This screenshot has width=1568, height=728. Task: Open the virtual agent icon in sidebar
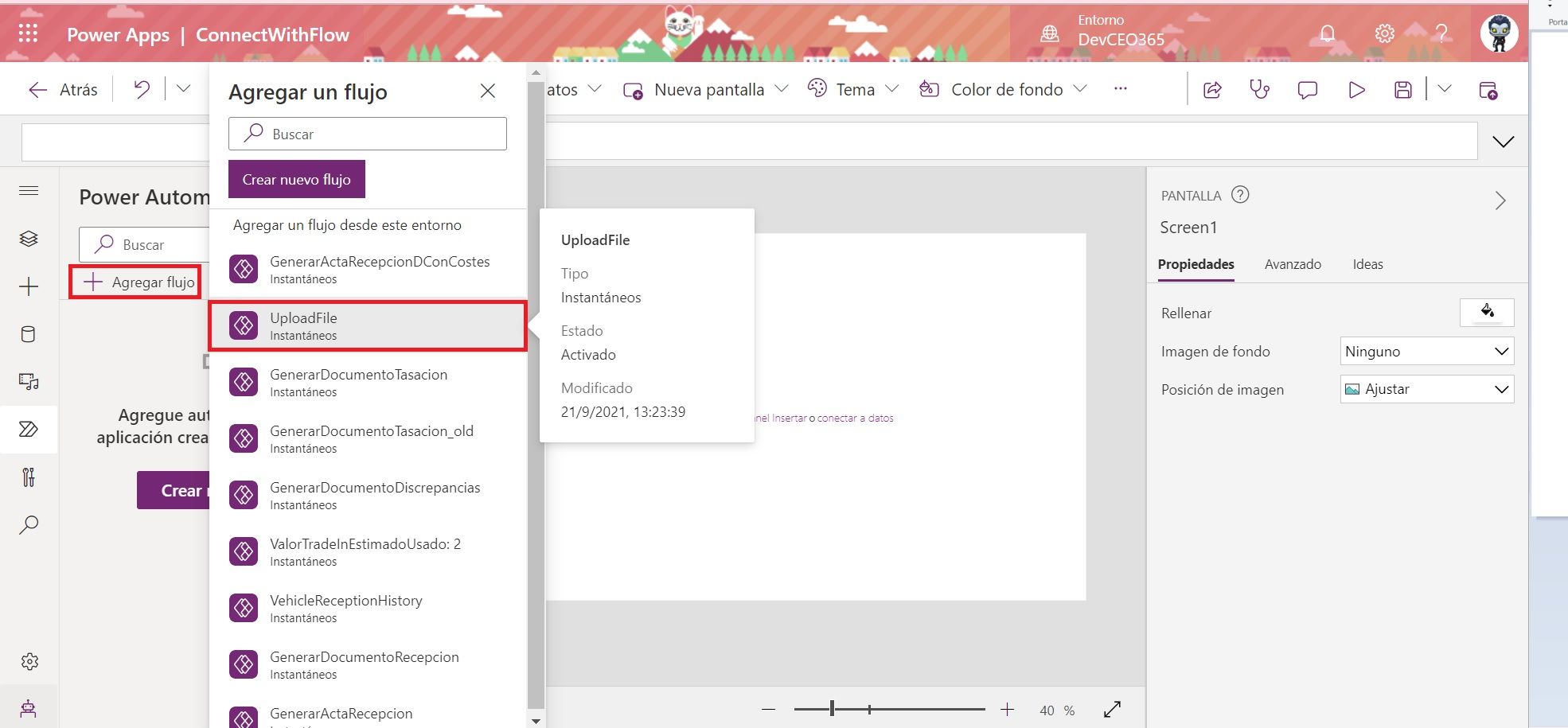tap(29, 708)
